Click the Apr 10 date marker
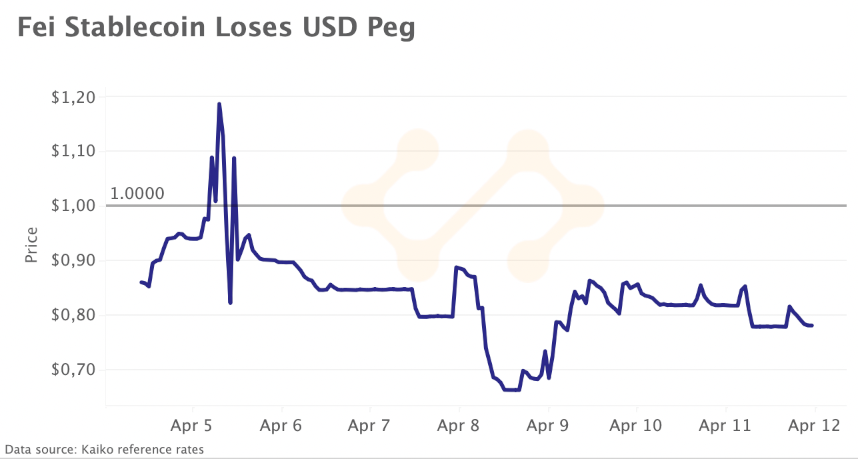The image size is (858, 459). click(x=636, y=425)
